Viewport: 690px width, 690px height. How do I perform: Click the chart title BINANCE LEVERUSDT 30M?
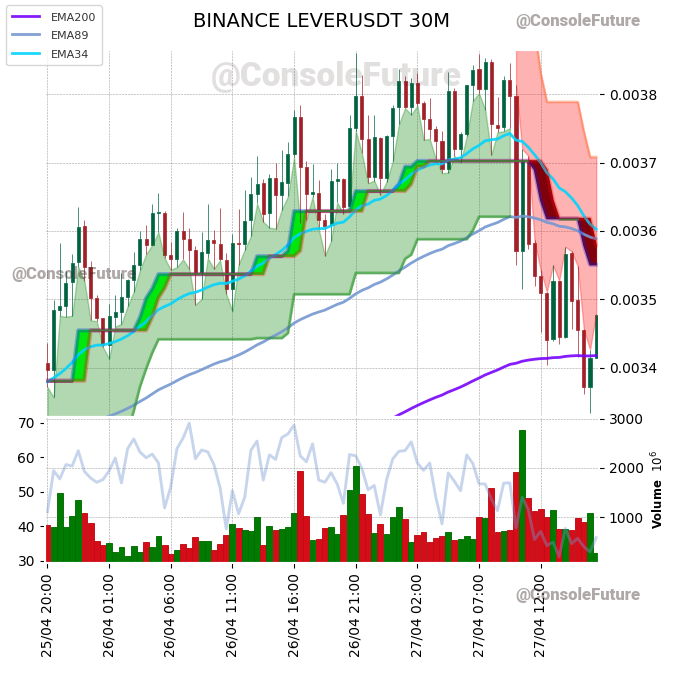coord(321,21)
